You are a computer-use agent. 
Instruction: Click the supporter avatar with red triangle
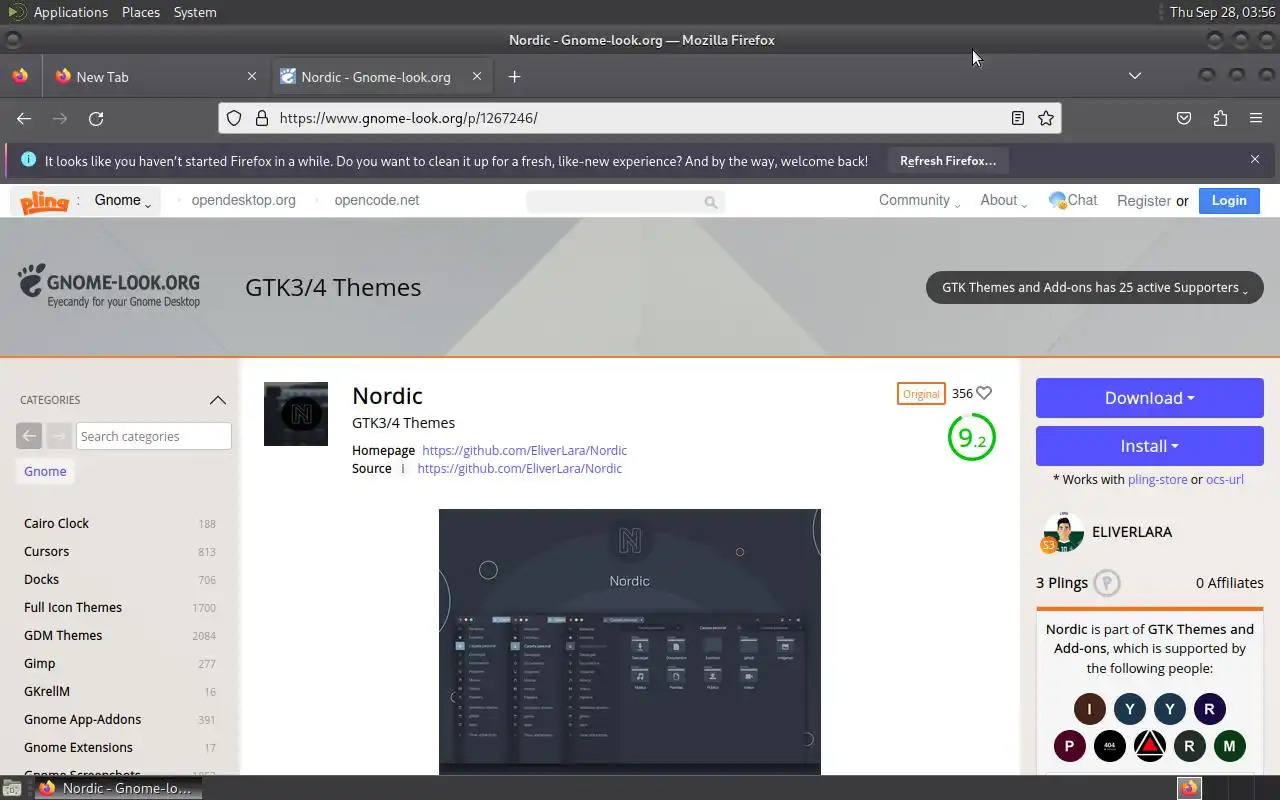pyautogui.click(x=1150, y=745)
